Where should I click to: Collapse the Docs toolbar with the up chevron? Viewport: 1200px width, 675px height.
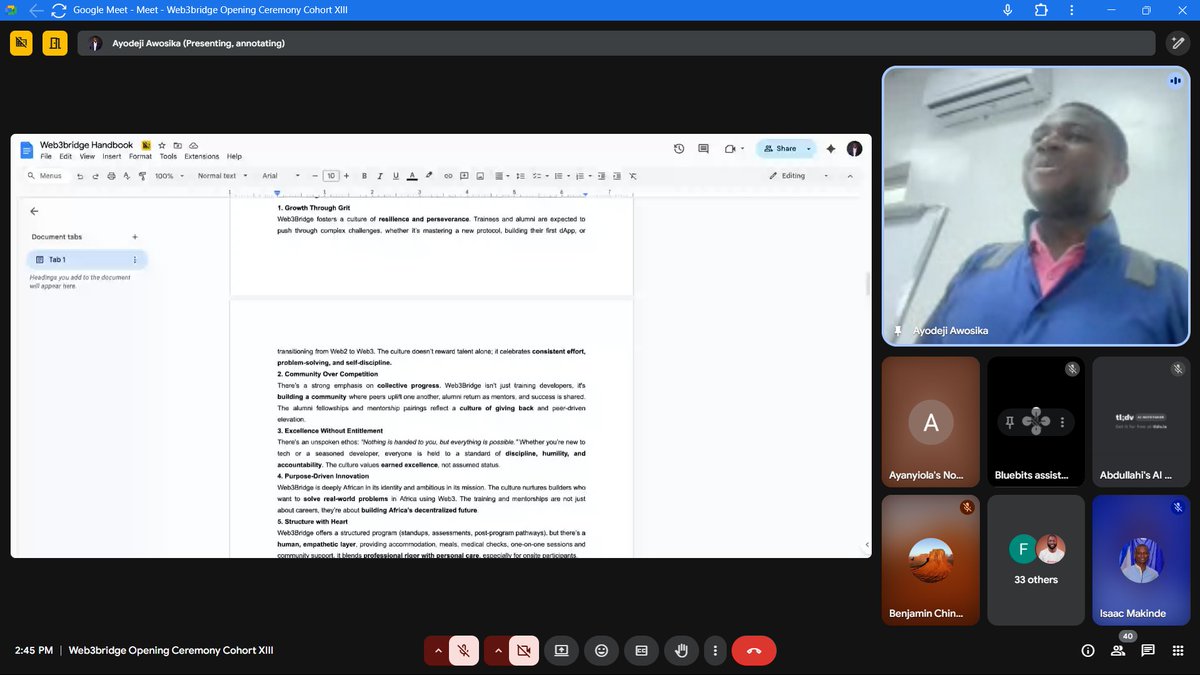[850, 176]
